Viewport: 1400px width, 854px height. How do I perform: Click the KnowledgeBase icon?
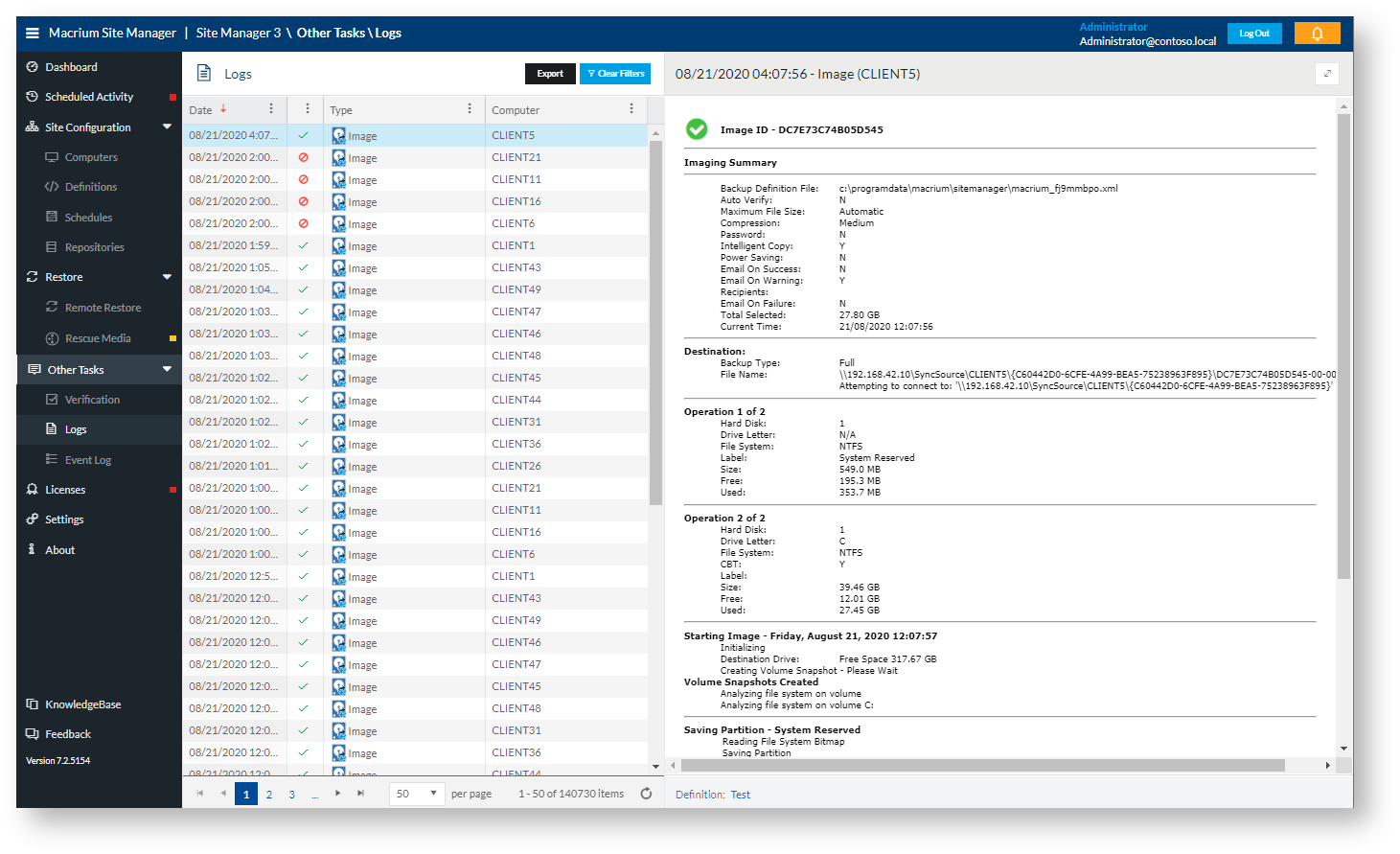click(x=33, y=704)
